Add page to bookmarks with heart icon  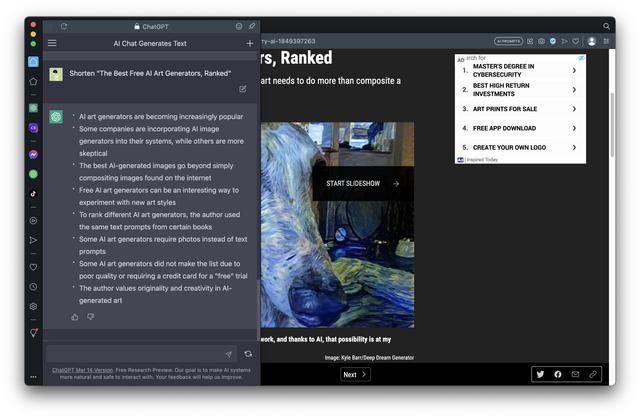(x=576, y=41)
